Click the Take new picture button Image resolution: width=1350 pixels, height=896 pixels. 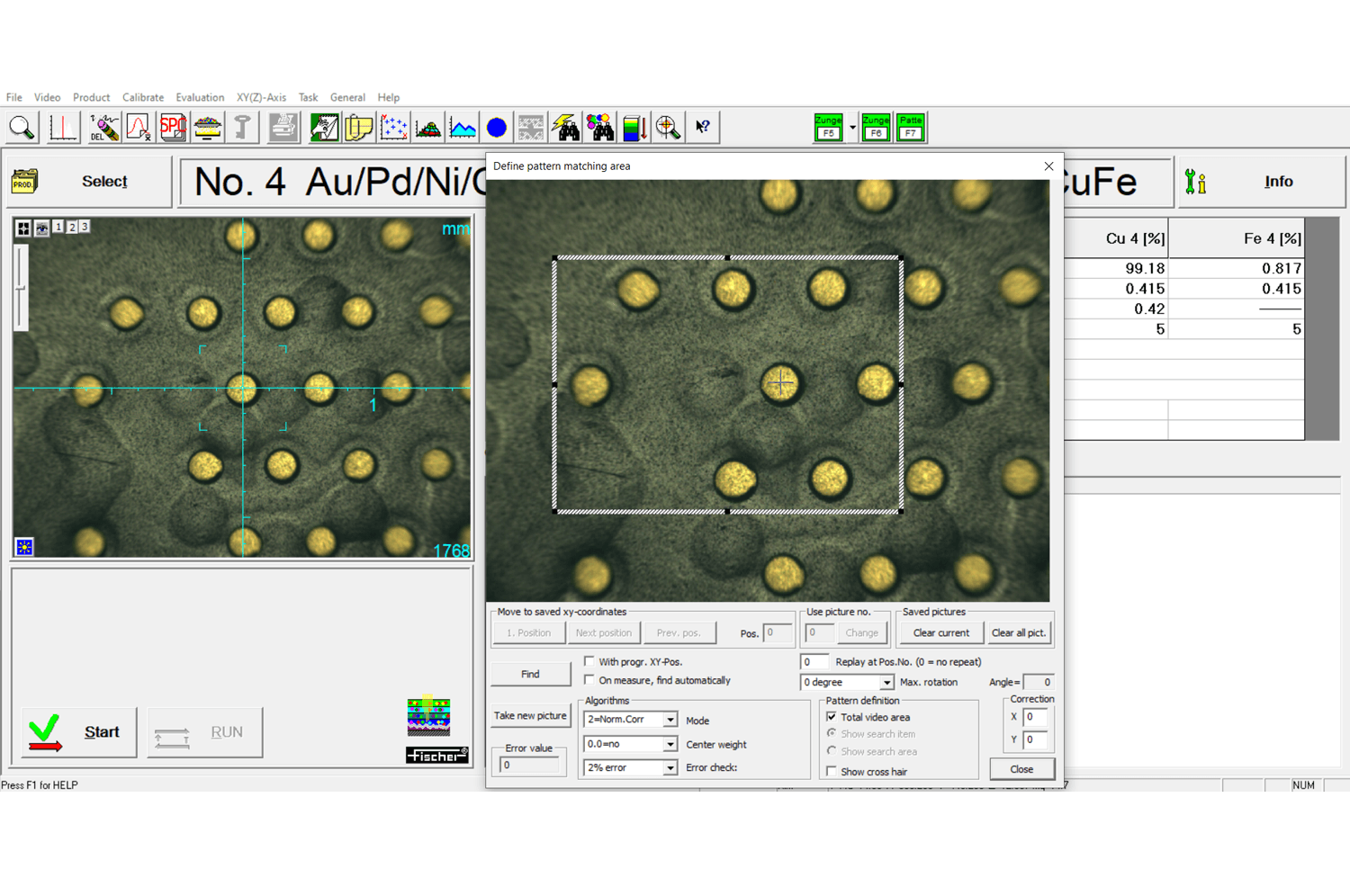pyautogui.click(x=531, y=716)
